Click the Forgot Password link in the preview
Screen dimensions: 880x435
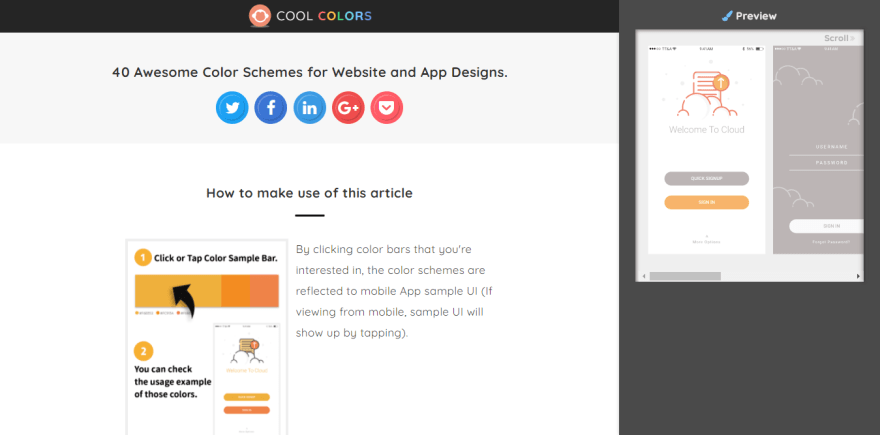(831, 242)
